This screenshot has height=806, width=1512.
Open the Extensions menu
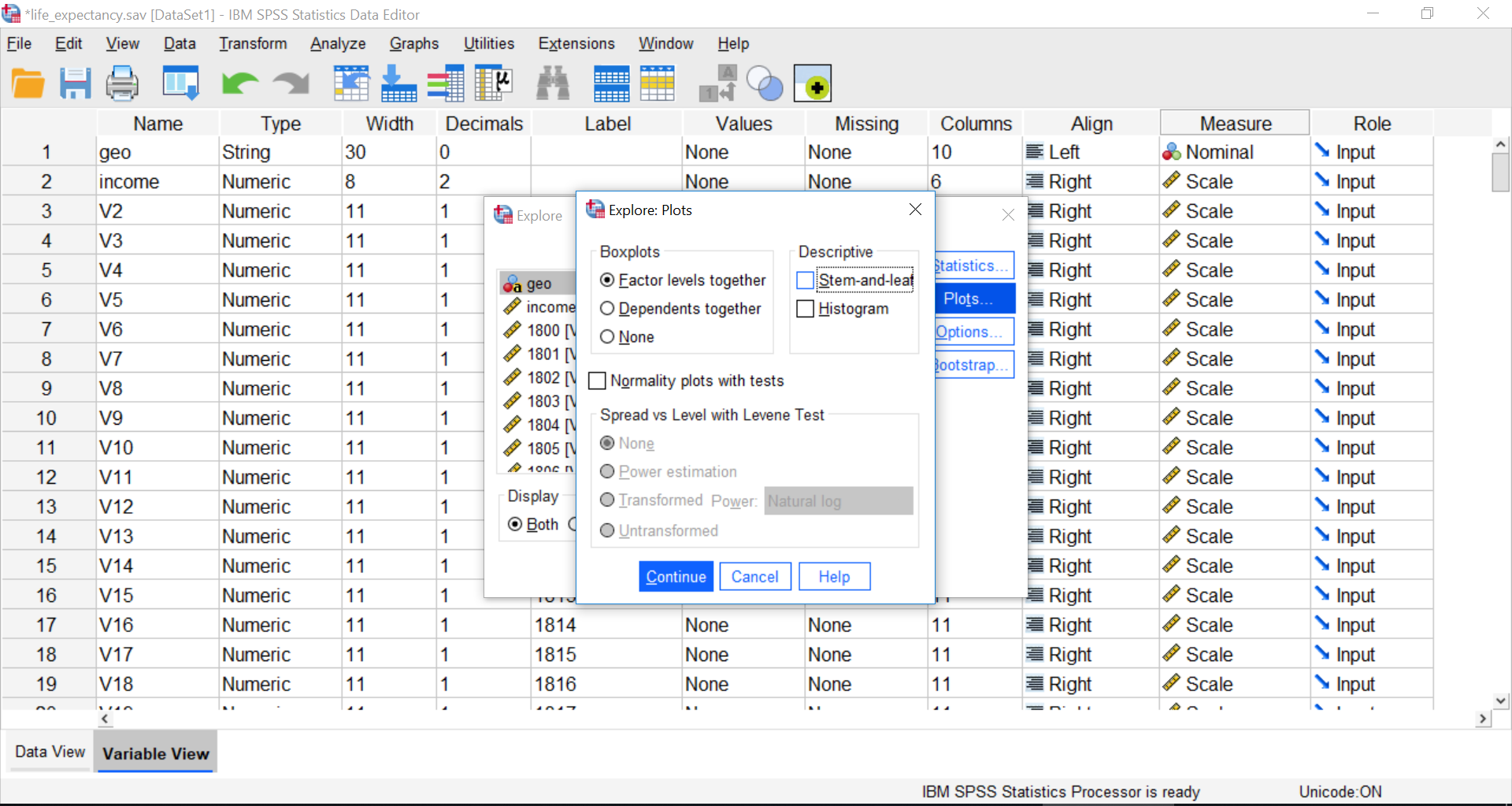point(576,43)
